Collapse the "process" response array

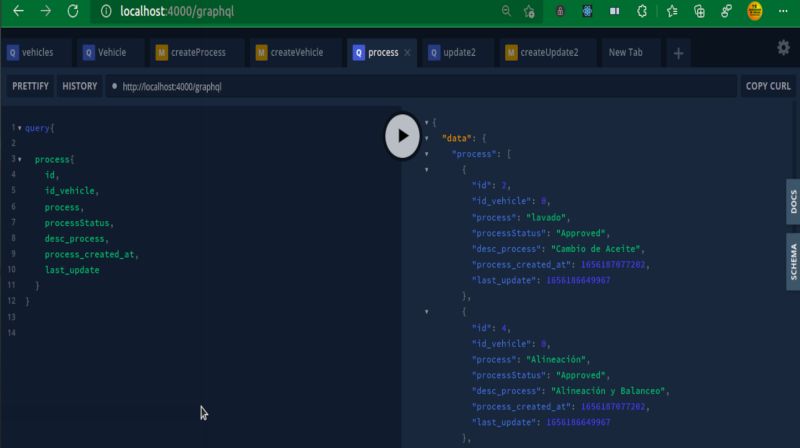pos(427,154)
